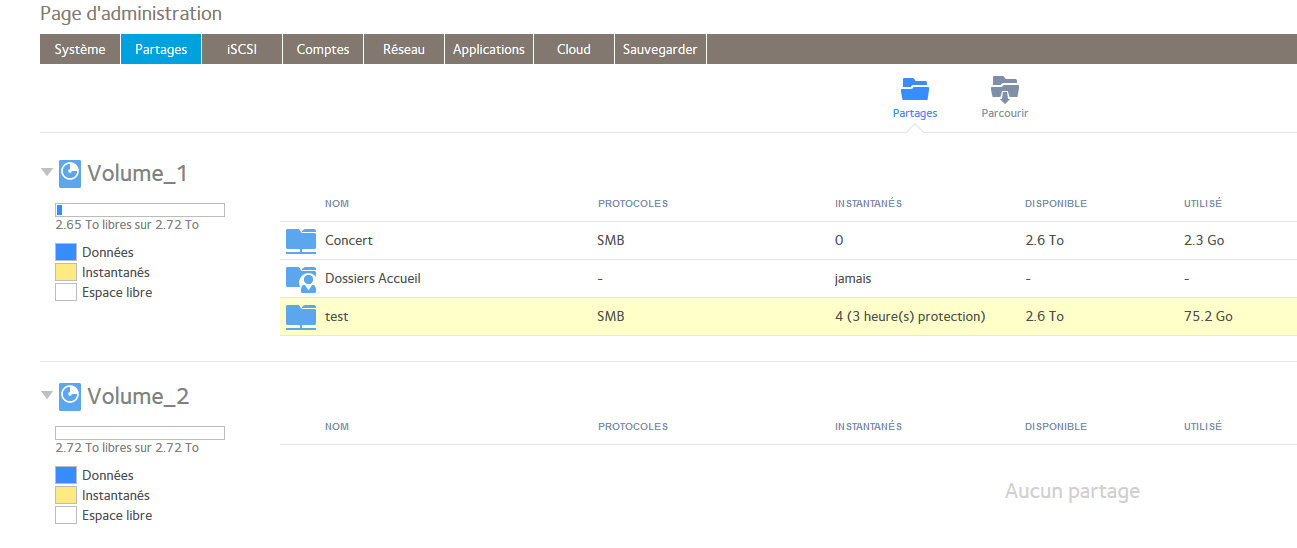Collapse the Volume_2 section
Image resolution: width=1297 pixels, height=548 pixels.
tap(47, 395)
